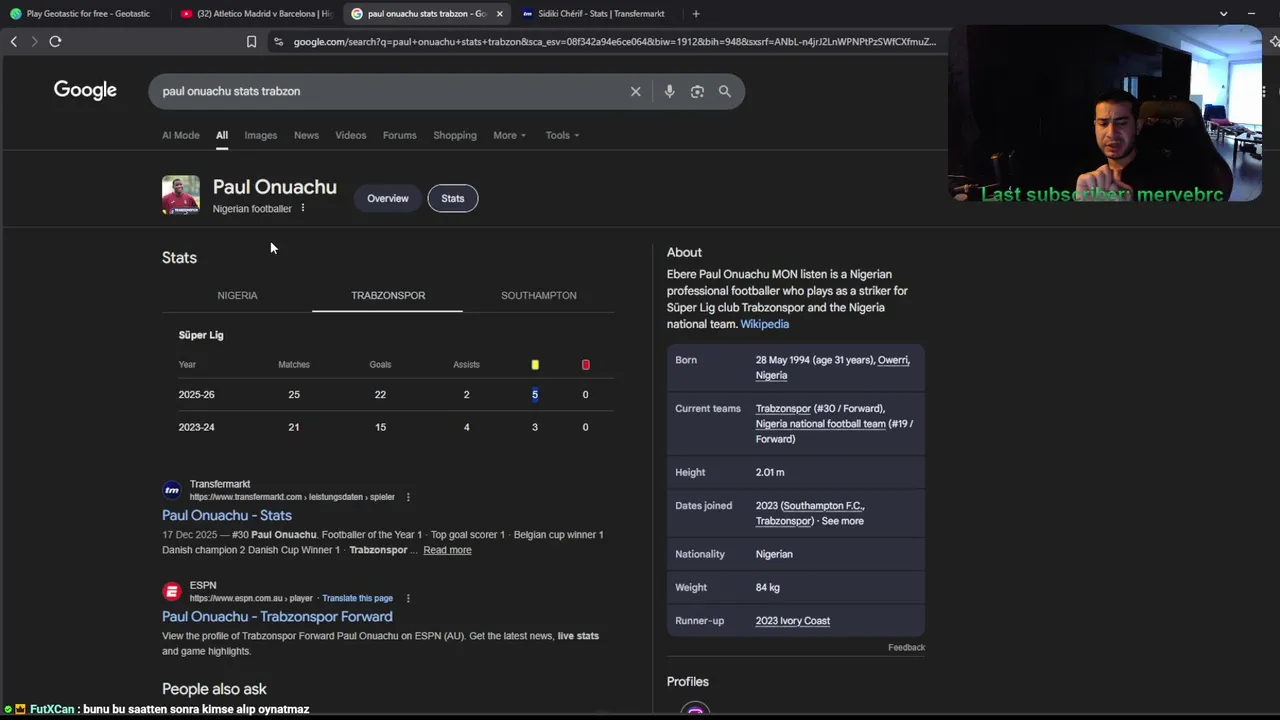Select the TRABZONSPOR stats tab
The height and width of the screenshot is (720, 1280).
point(388,295)
